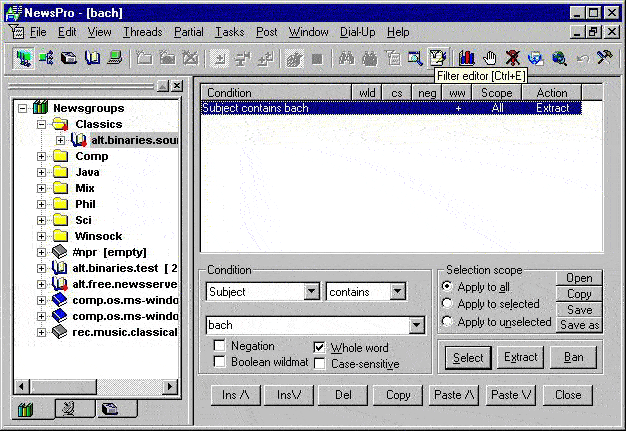Image resolution: width=626 pixels, height=431 pixels.
Task: Open the Partial menu
Action: pos(188,32)
